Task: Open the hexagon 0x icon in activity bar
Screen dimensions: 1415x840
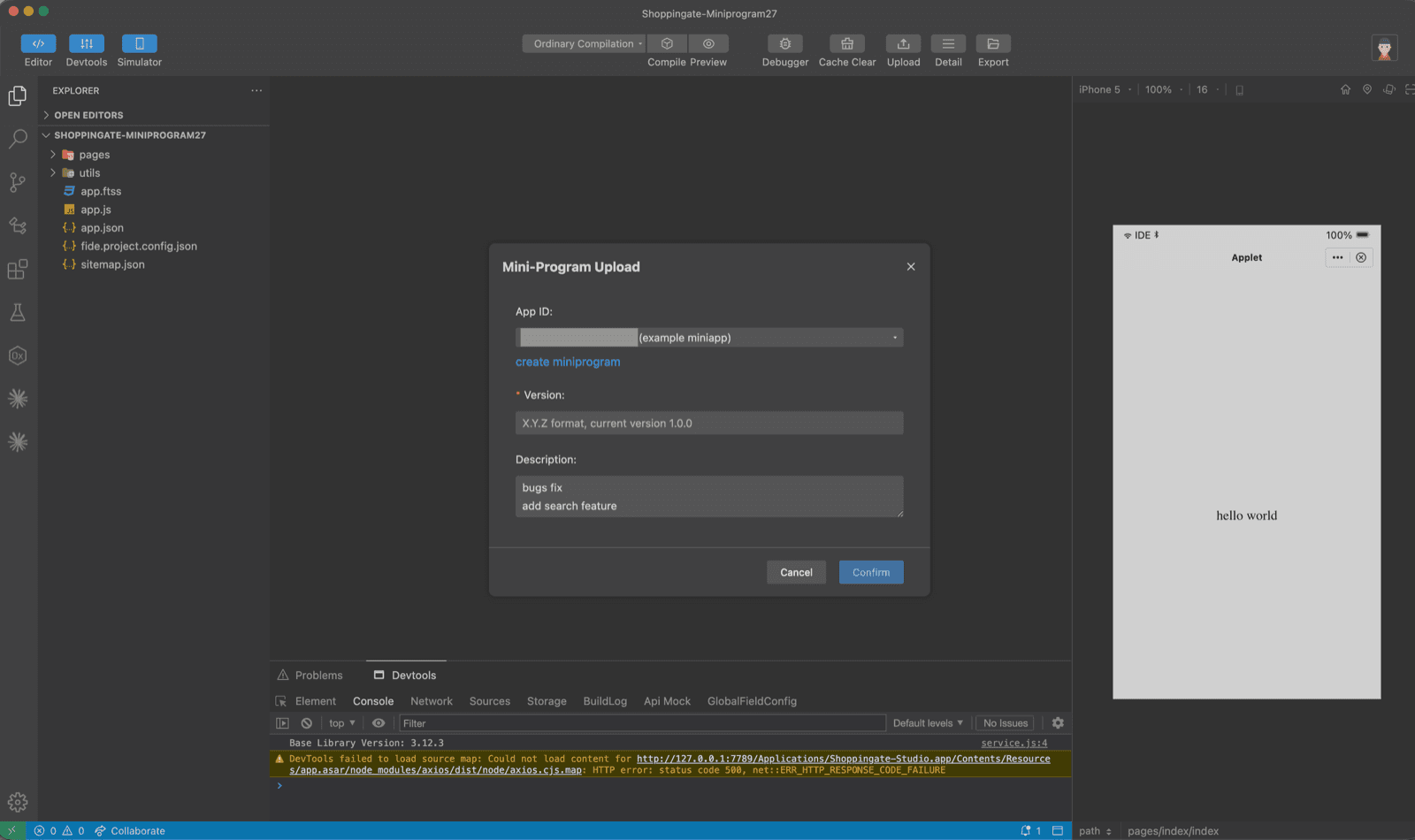Action: (18, 355)
